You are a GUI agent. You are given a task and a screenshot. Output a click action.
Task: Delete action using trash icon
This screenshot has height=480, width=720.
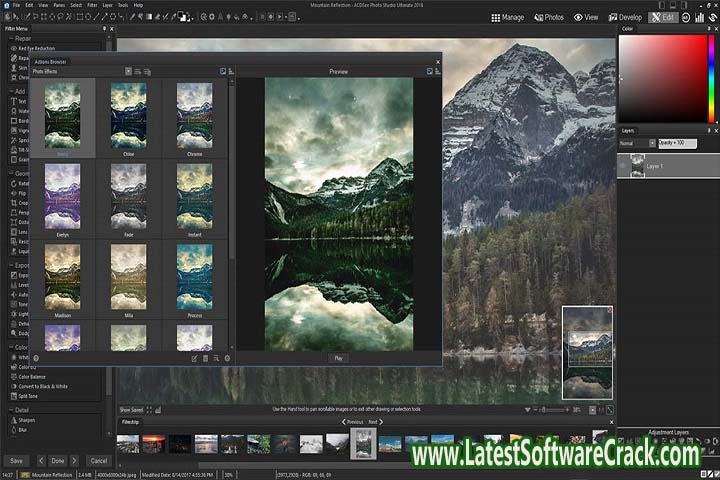205,358
